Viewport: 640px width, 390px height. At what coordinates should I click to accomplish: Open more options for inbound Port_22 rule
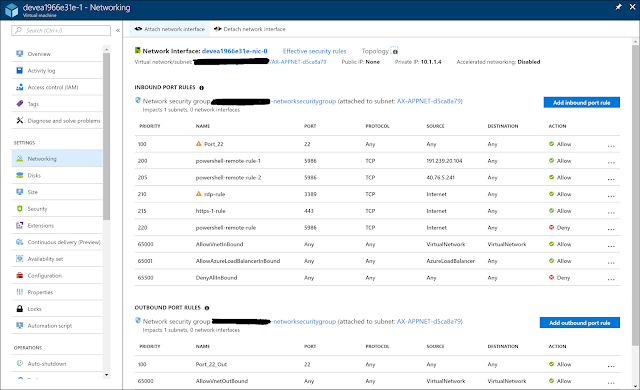point(611,146)
